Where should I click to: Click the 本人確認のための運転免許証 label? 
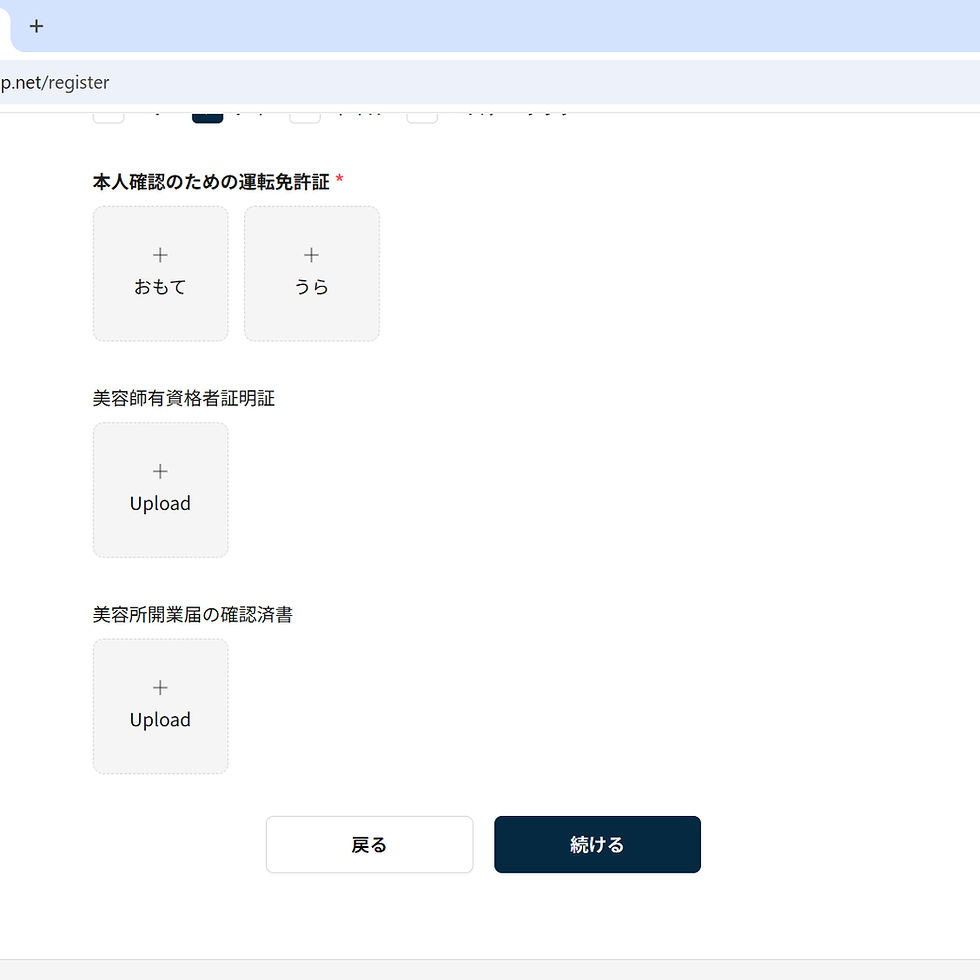[211, 182]
